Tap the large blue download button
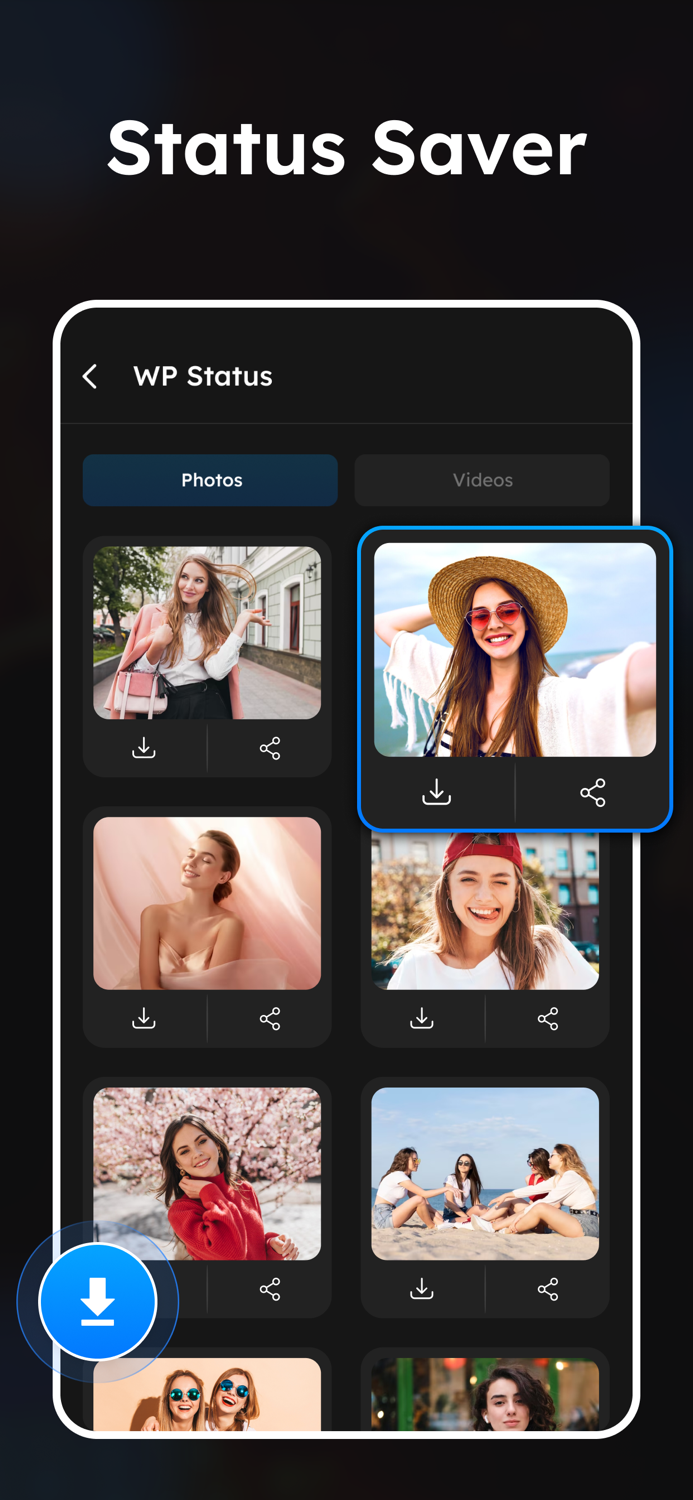The height and width of the screenshot is (1500, 693). 98,1302
